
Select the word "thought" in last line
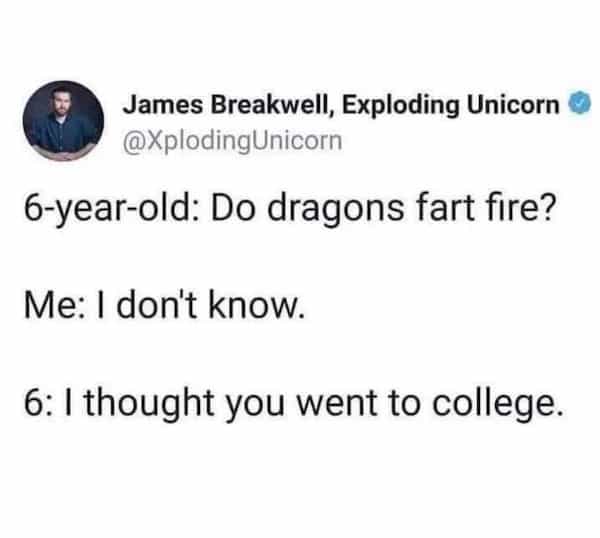pyautogui.click(x=148, y=404)
